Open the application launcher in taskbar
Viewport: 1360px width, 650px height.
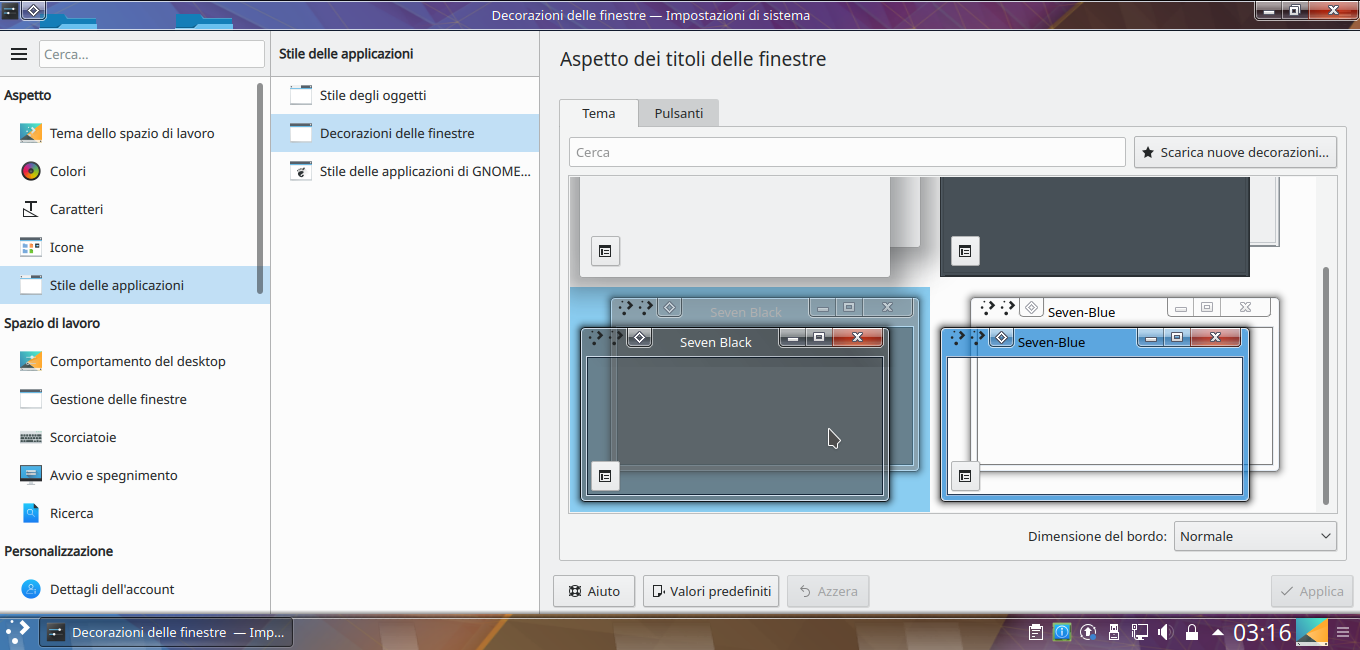pos(17,632)
